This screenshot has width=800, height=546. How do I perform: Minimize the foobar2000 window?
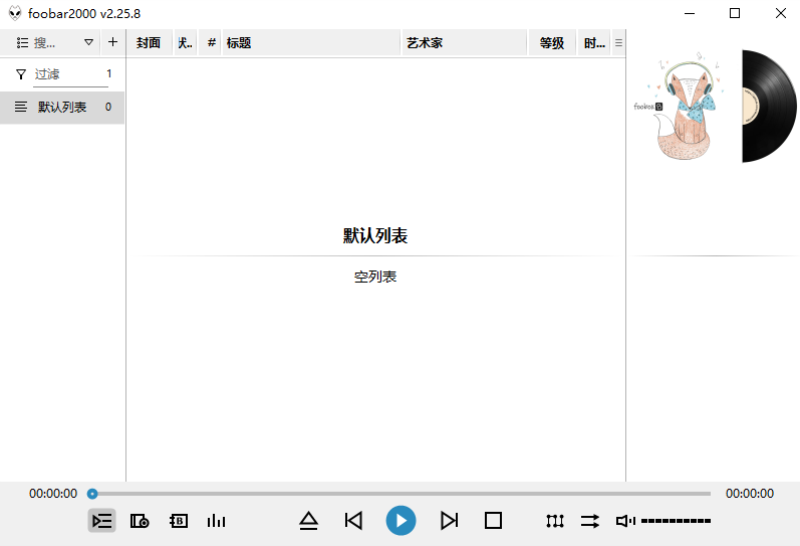[690, 13]
